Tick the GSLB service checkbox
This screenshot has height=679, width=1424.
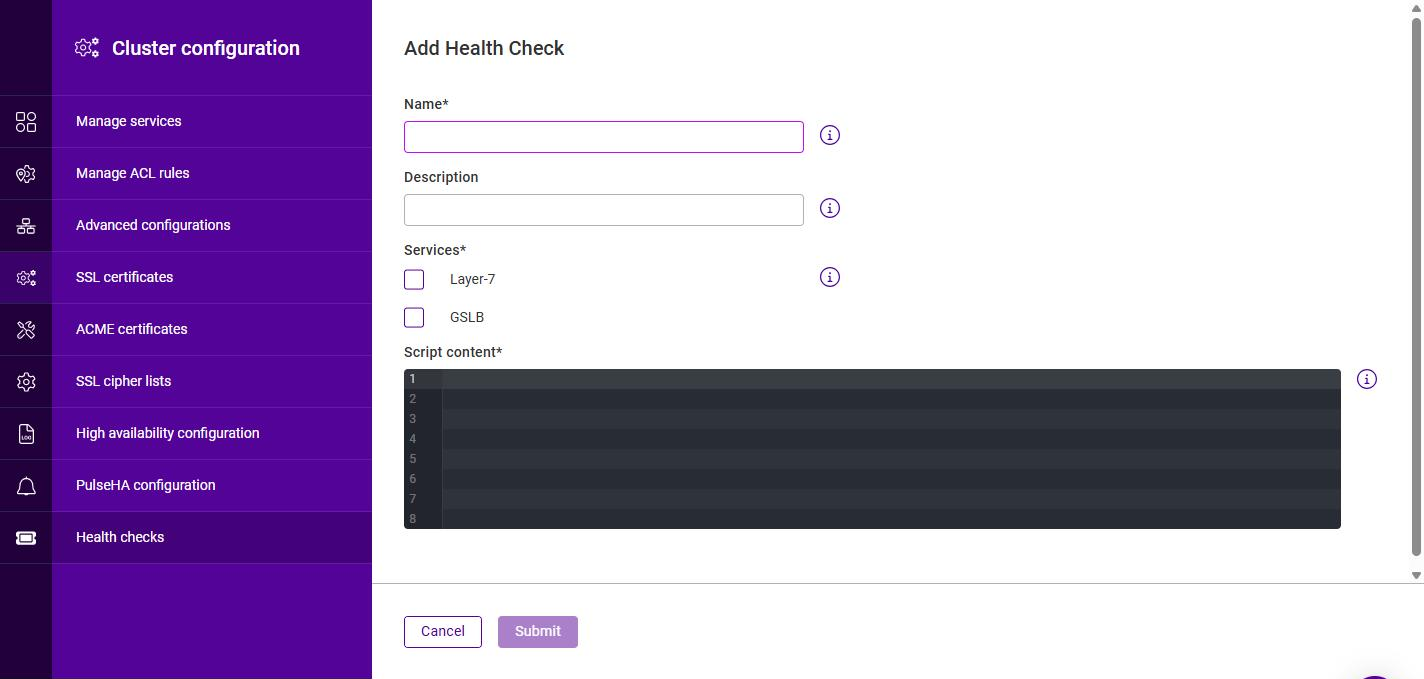click(414, 317)
